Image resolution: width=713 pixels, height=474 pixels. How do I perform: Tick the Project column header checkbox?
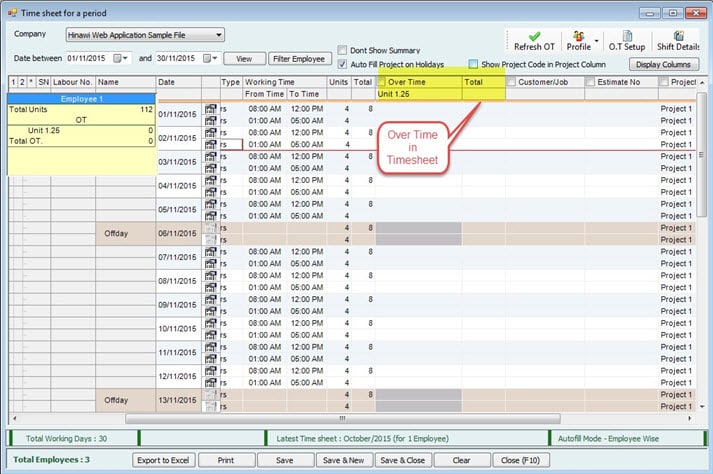click(664, 82)
